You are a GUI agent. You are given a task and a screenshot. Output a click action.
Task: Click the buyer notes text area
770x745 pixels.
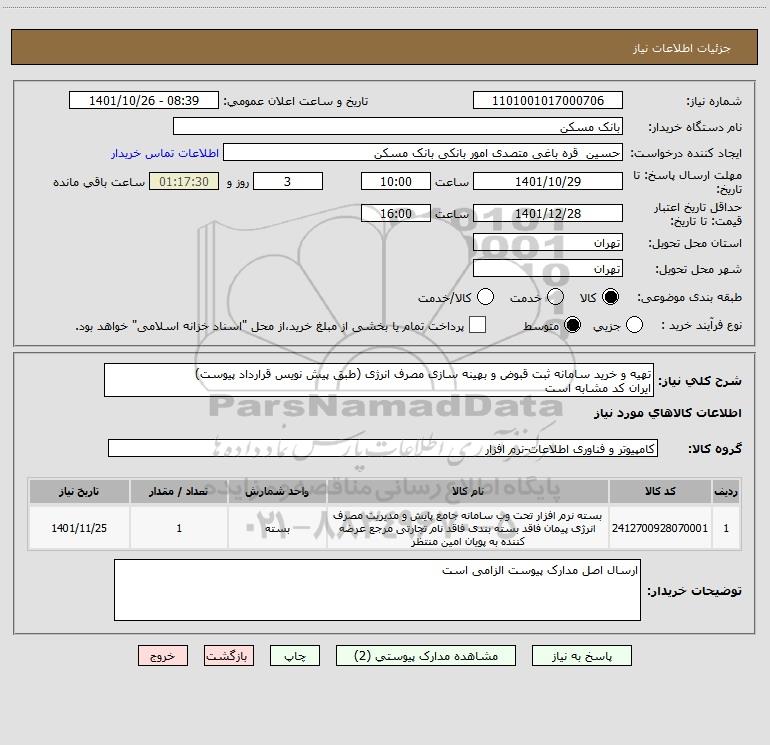(377, 590)
